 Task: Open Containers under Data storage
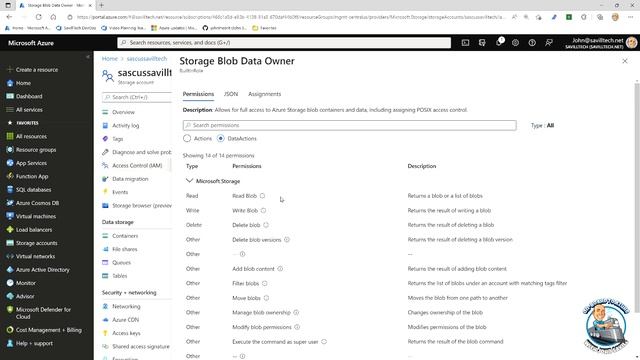(x=125, y=236)
